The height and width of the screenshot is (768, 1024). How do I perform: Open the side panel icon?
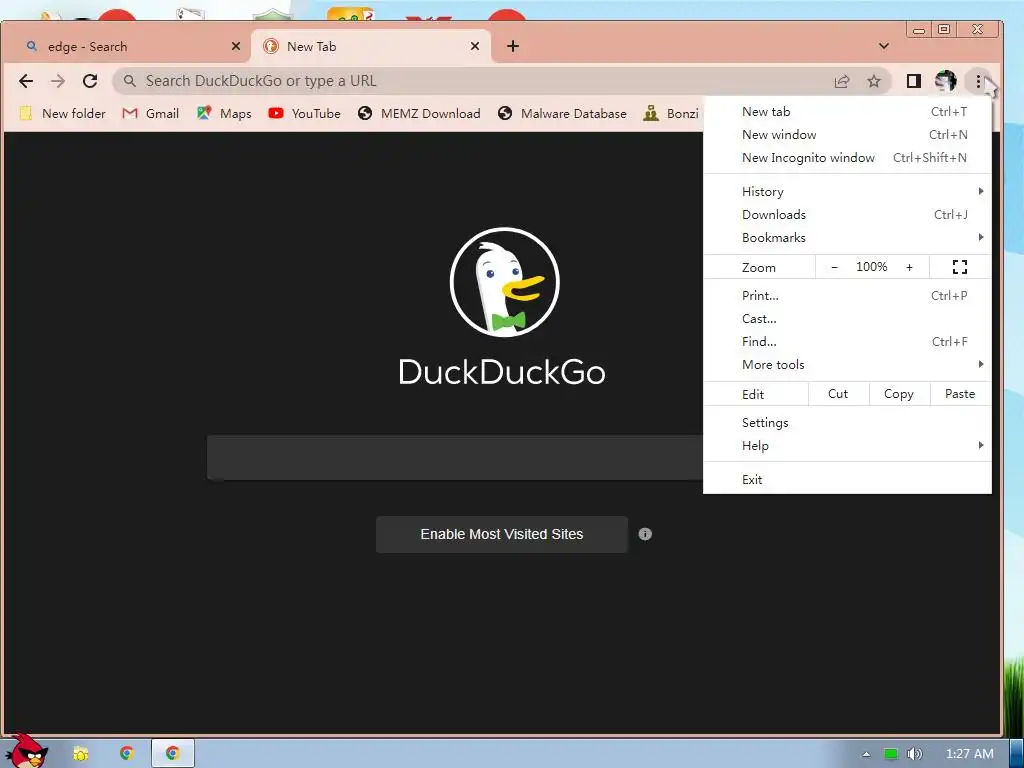click(914, 81)
